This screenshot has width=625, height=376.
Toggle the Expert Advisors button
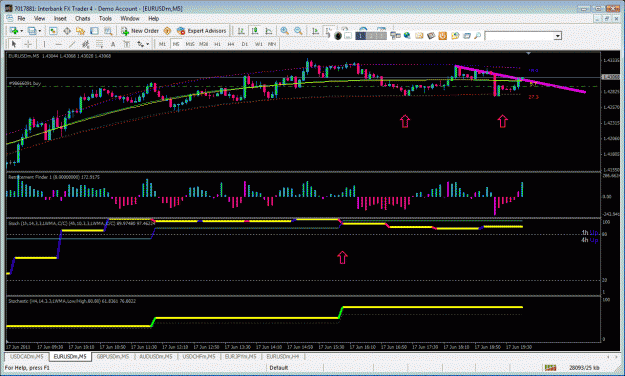point(202,31)
